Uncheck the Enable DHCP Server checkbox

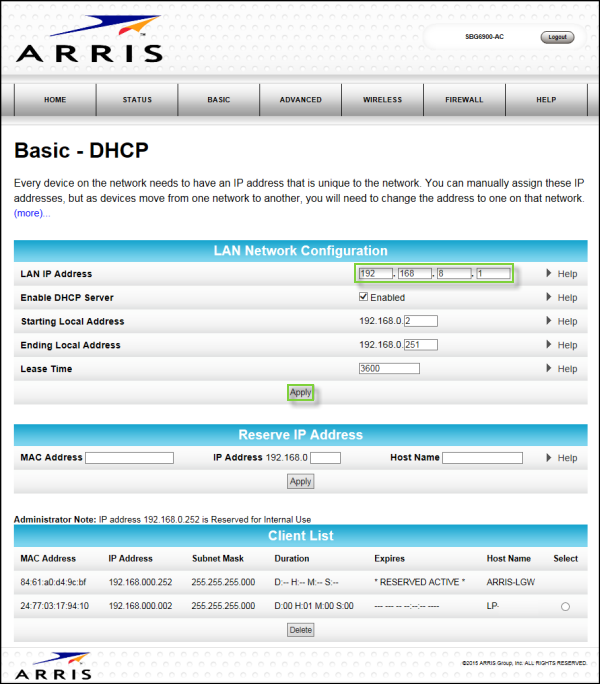tap(364, 297)
